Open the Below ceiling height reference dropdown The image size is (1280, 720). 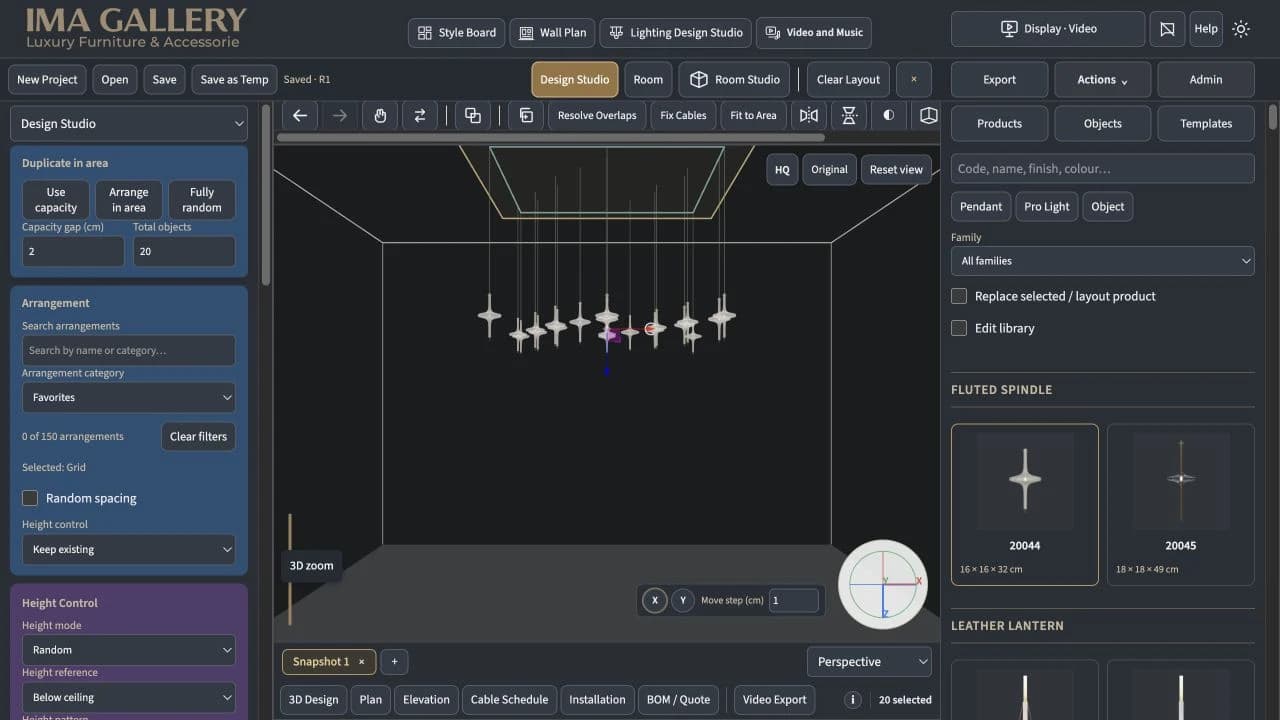(x=129, y=697)
